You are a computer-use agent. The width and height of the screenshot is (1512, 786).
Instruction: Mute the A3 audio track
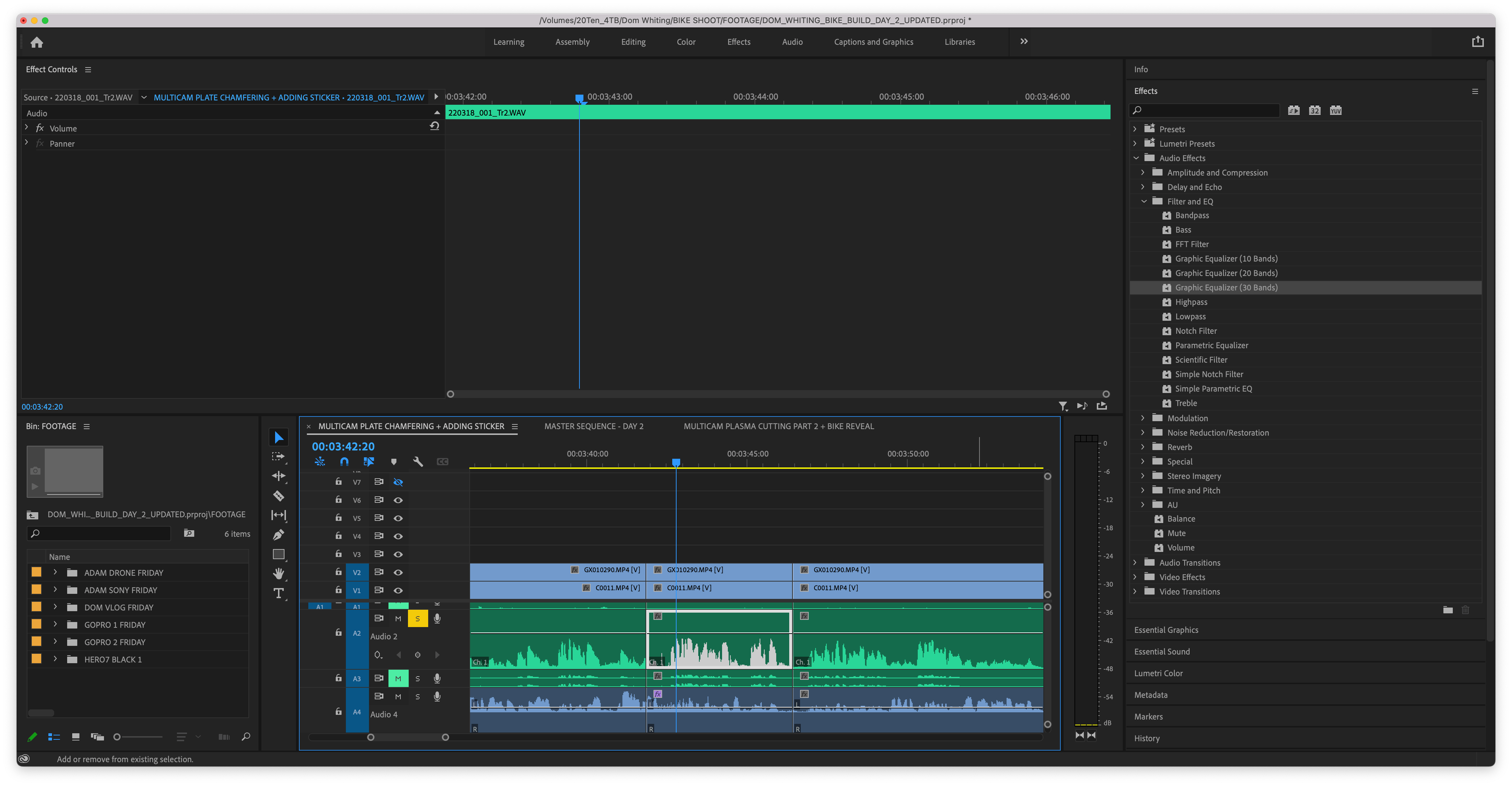(398, 678)
